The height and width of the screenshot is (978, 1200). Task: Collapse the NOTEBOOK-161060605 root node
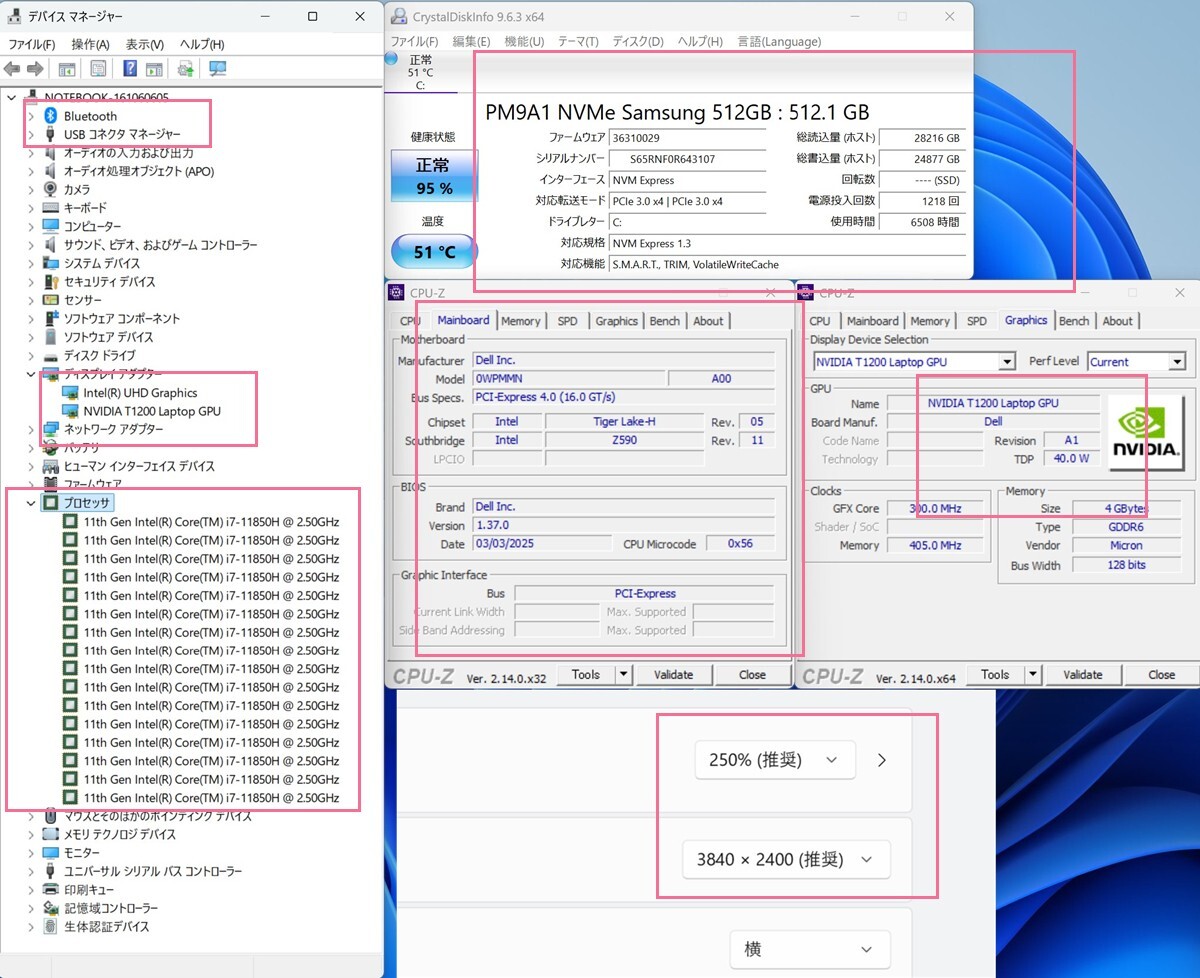12,97
